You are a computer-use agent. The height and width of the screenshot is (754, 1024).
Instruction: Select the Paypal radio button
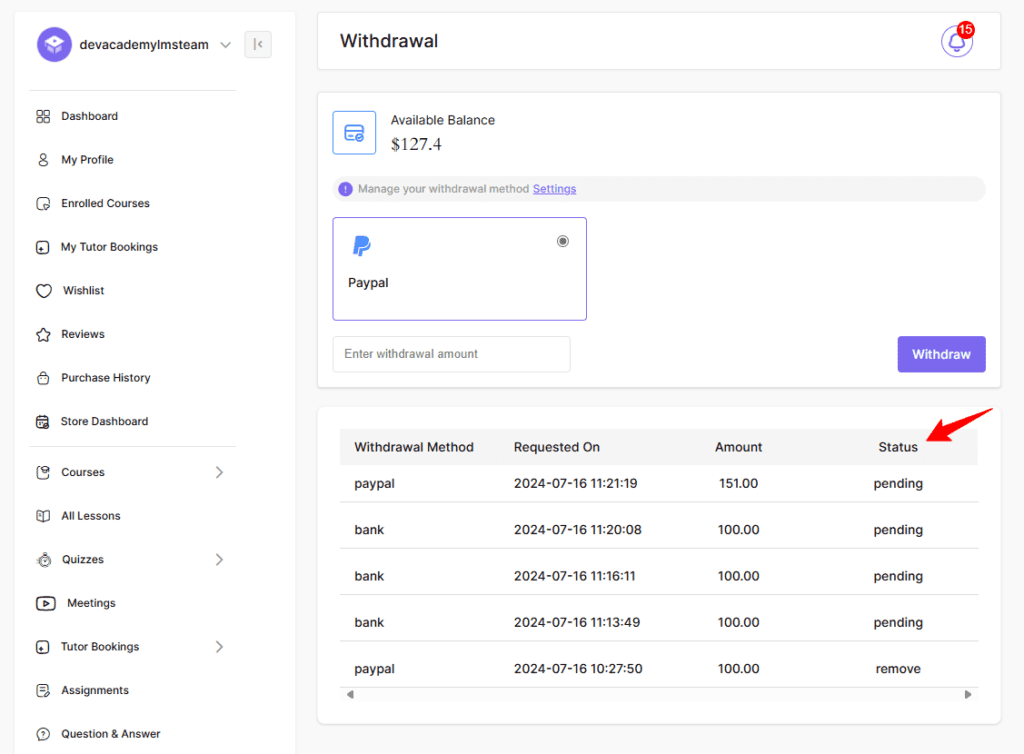coord(563,241)
